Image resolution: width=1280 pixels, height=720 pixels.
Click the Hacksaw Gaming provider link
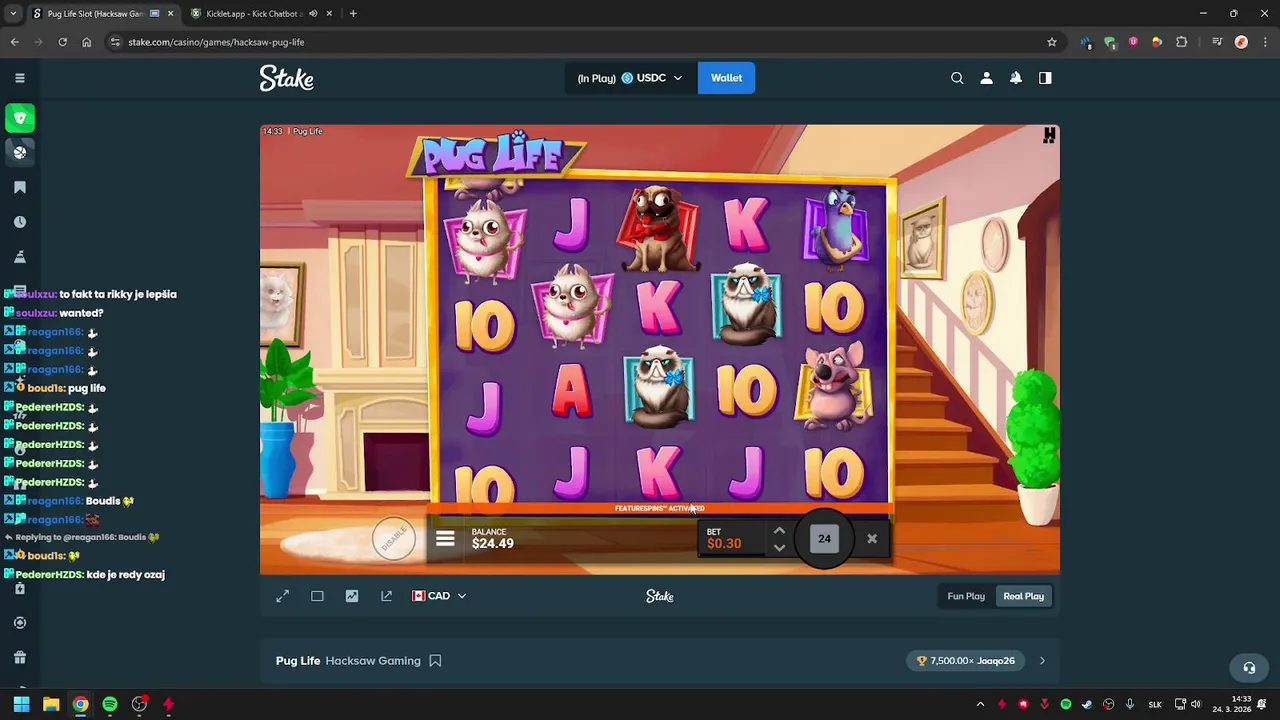373,661
